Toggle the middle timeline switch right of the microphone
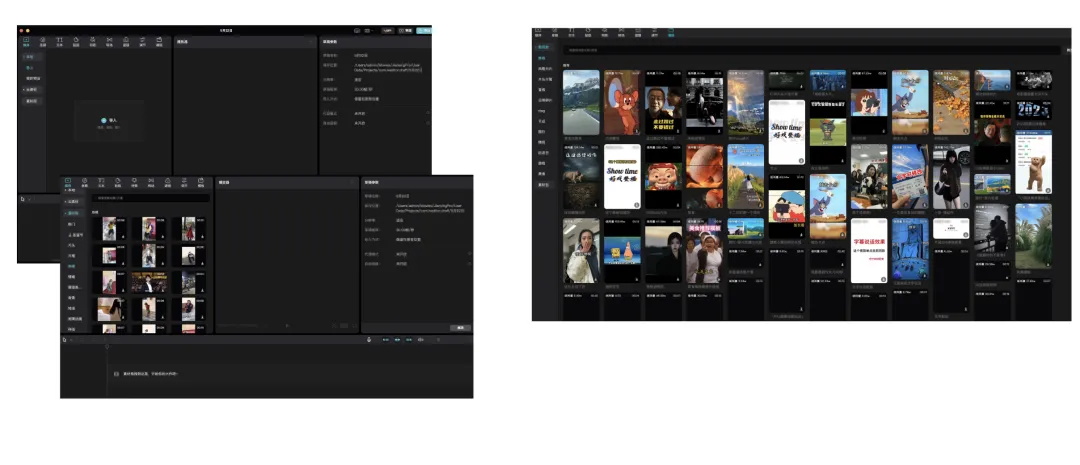Image resolution: width=1080 pixels, height=465 pixels. [397, 340]
